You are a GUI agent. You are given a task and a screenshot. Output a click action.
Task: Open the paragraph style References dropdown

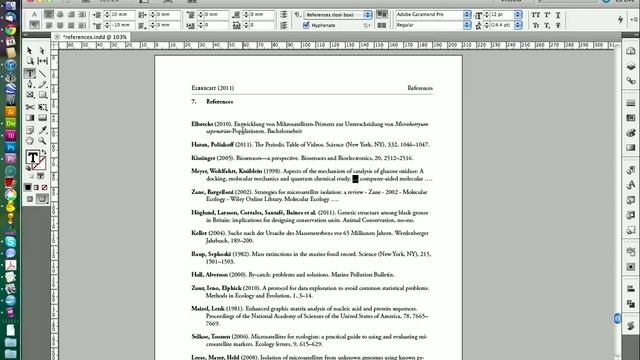(368, 15)
